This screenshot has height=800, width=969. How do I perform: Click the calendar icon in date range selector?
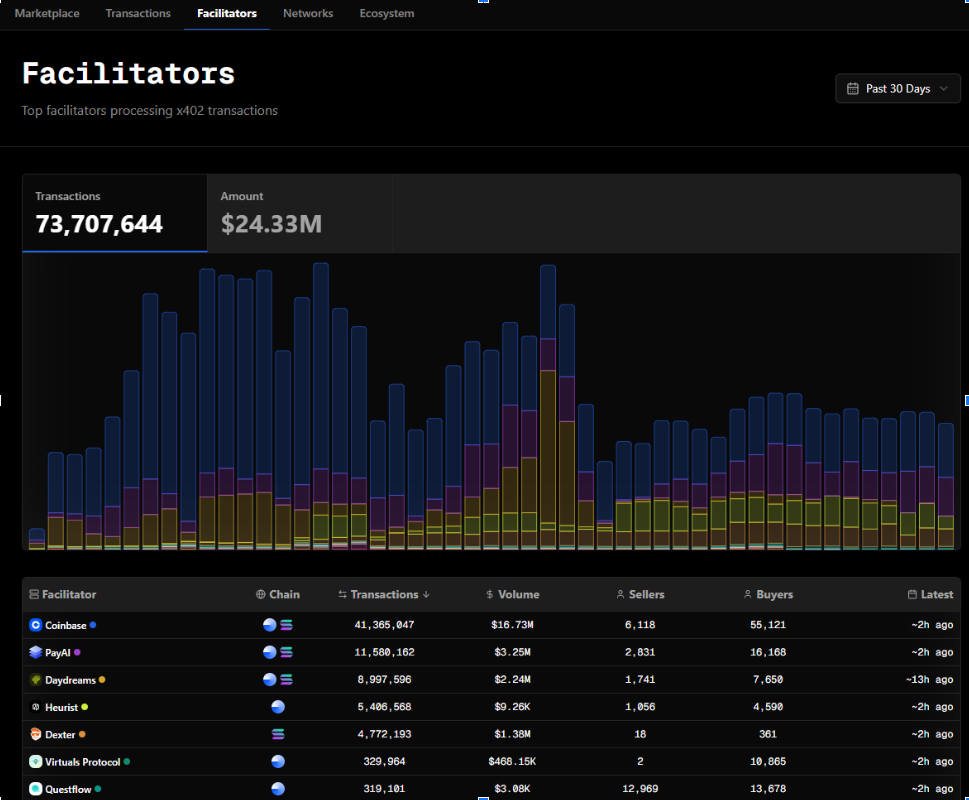click(853, 89)
